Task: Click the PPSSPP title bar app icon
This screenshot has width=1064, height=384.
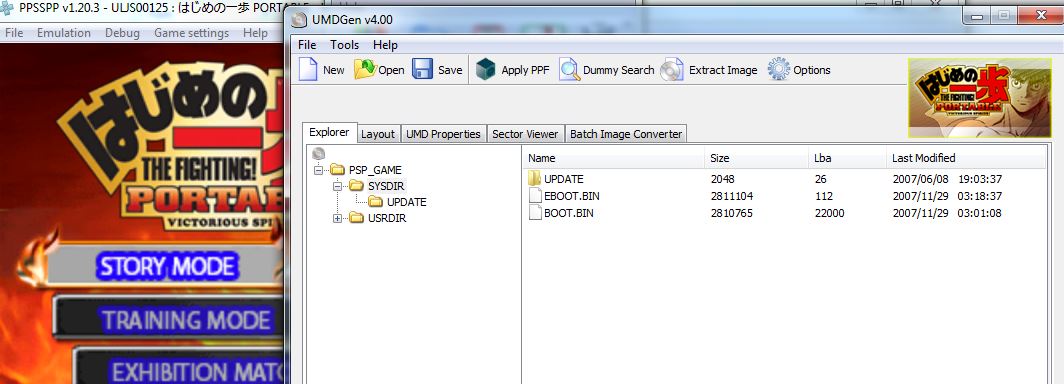Action: tap(7, 9)
